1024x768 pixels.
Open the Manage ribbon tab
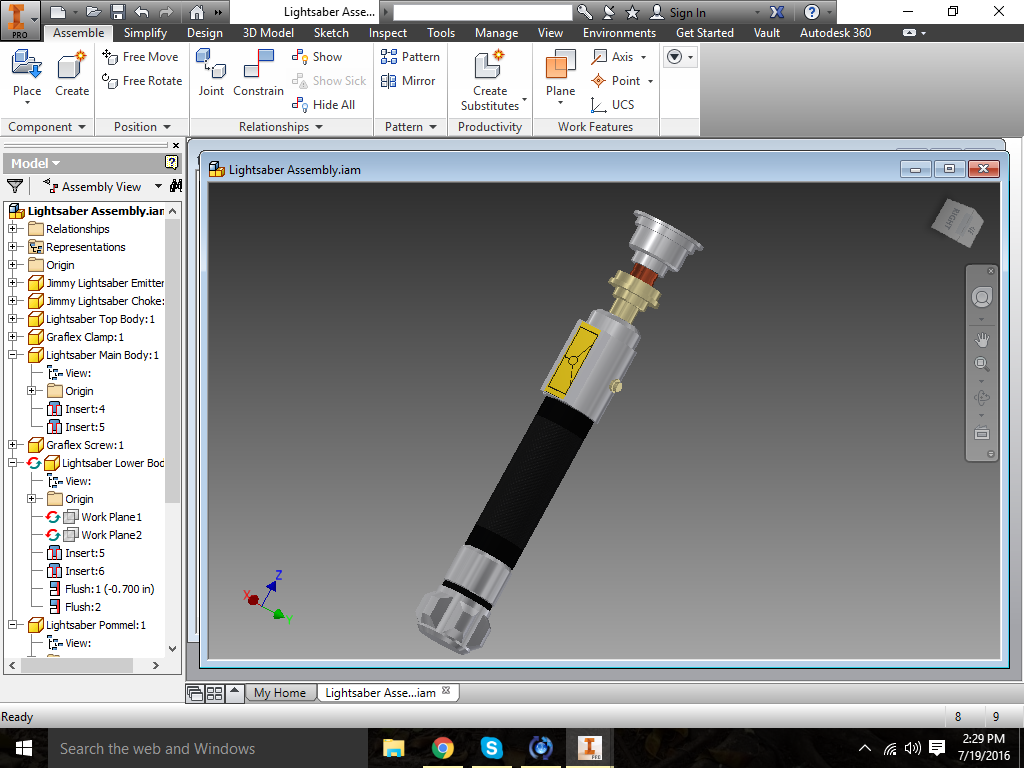pyautogui.click(x=496, y=33)
